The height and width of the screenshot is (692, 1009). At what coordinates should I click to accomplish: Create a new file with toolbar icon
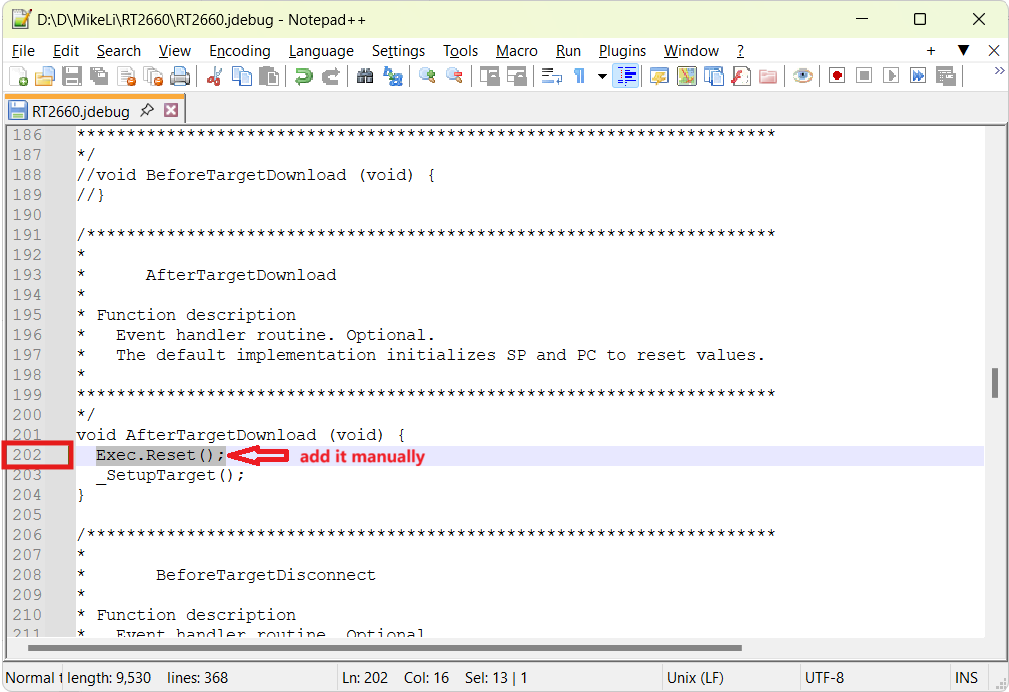pyautogui.click(x=18, y=77)
